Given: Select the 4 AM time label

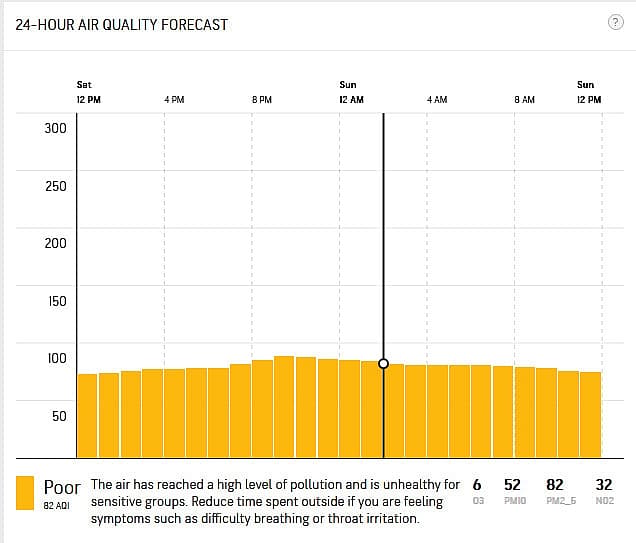Looking at the screenshot, I should click(437, 99).
